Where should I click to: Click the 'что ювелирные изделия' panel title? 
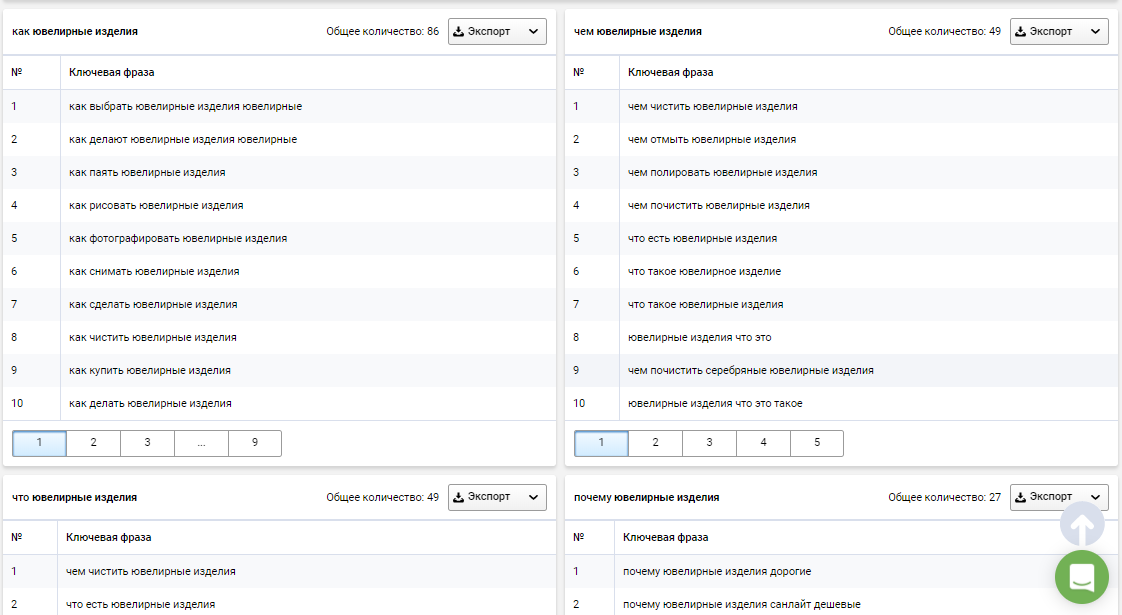tap(74, 497)
